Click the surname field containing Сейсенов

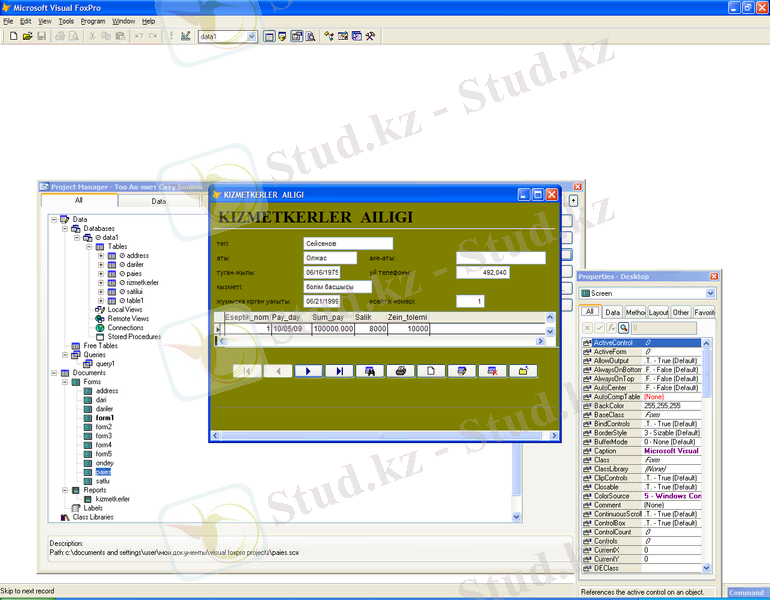pos(348,243)
